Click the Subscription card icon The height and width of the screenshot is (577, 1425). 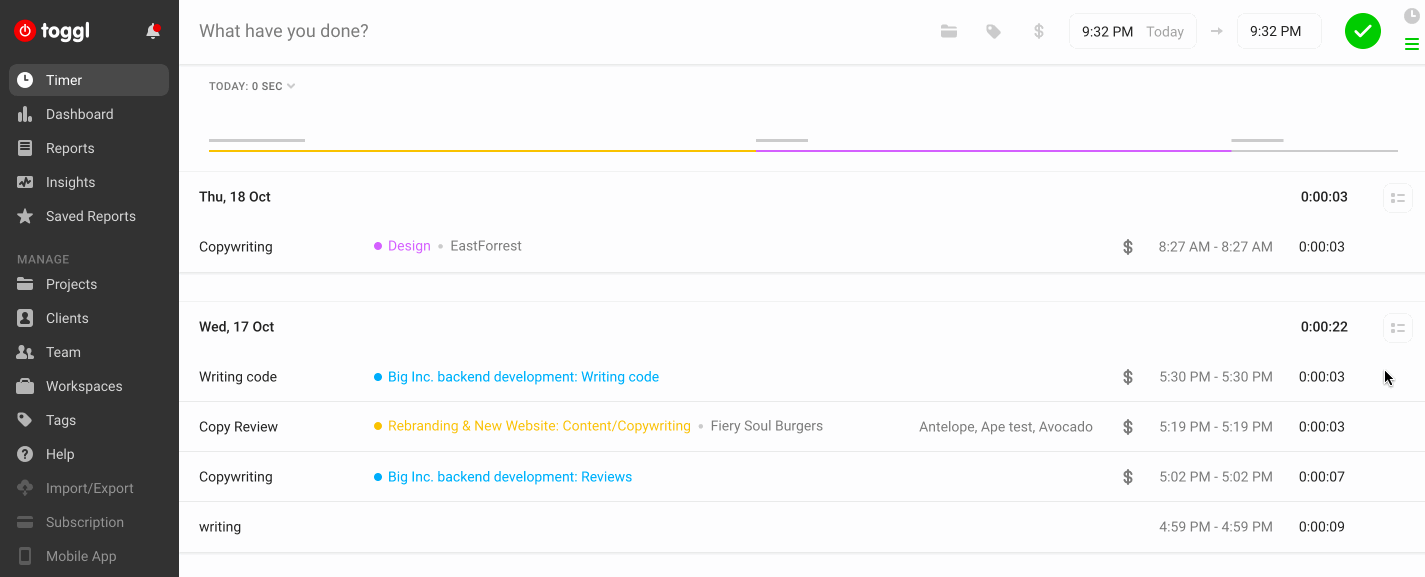25,522
